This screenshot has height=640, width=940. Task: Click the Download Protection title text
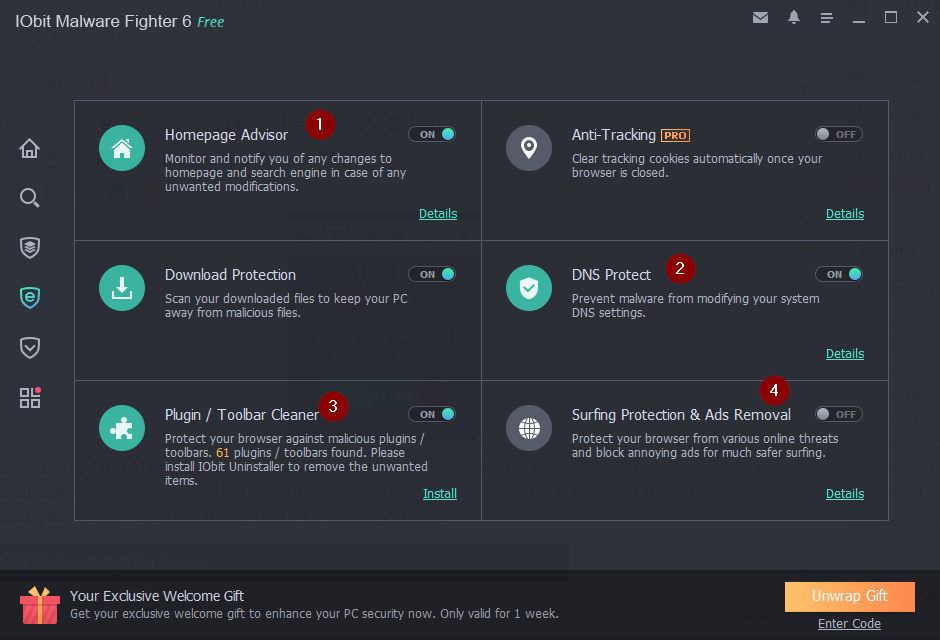point(230,275)
